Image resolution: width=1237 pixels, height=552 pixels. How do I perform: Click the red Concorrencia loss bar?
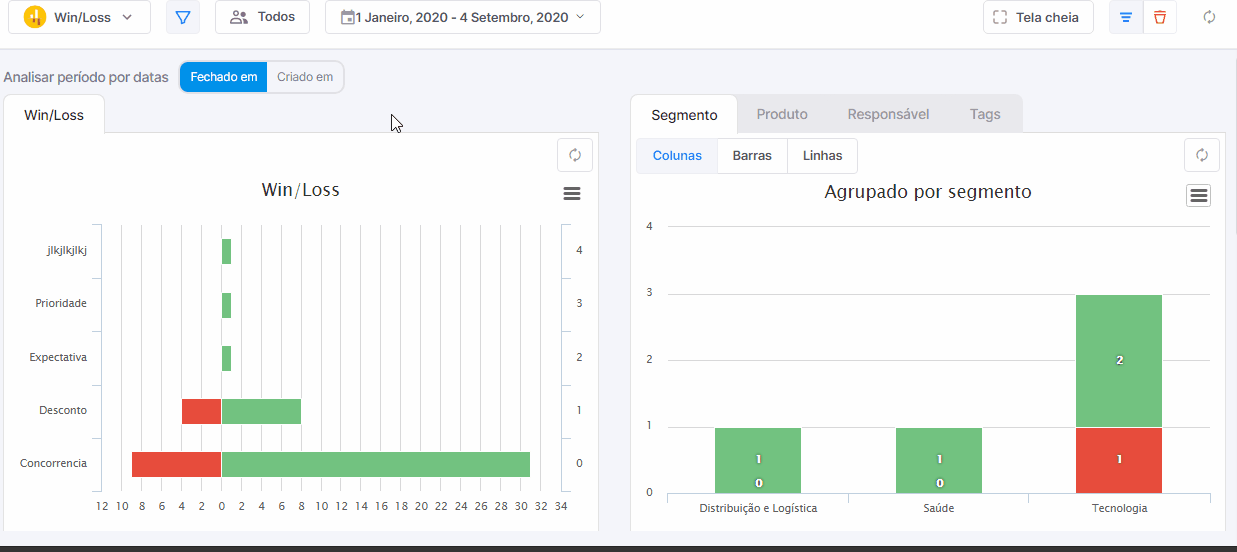point(176,464)
